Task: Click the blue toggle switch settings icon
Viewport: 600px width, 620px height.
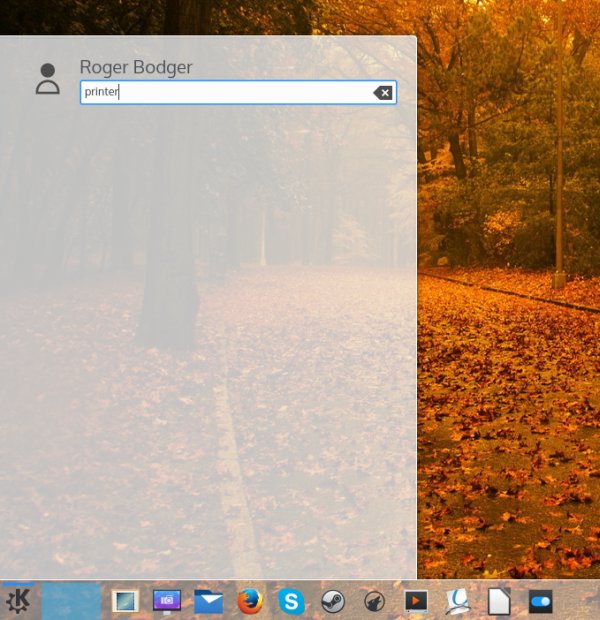Action: tap(540, 601)
